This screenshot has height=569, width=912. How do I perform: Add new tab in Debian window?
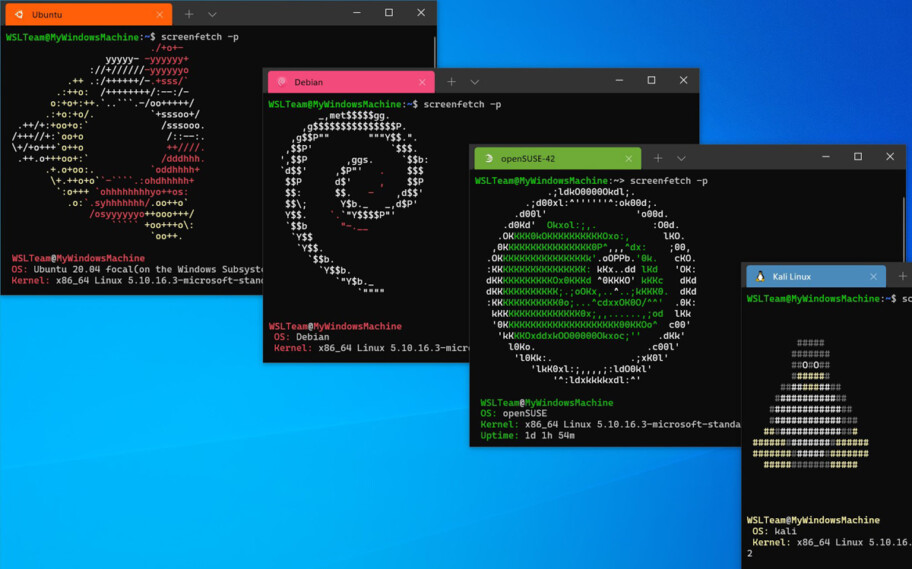tap(451, 82)
